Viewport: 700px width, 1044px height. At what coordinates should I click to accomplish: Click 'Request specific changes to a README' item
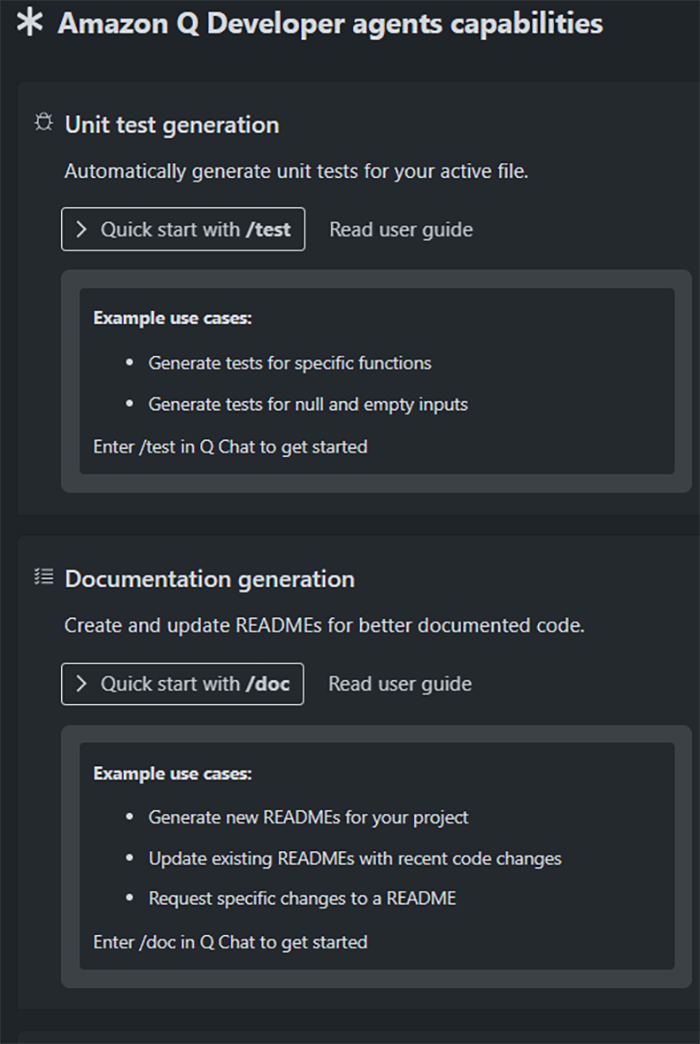coord(302,898)
